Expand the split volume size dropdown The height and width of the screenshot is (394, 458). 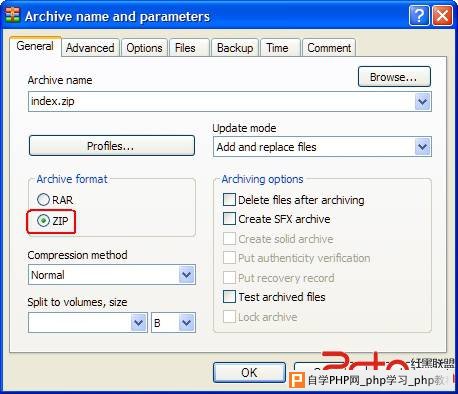(138, 322)
